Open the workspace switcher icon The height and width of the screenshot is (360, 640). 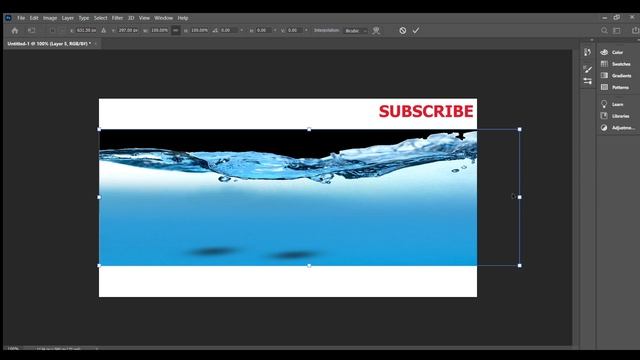coord(617,31)
